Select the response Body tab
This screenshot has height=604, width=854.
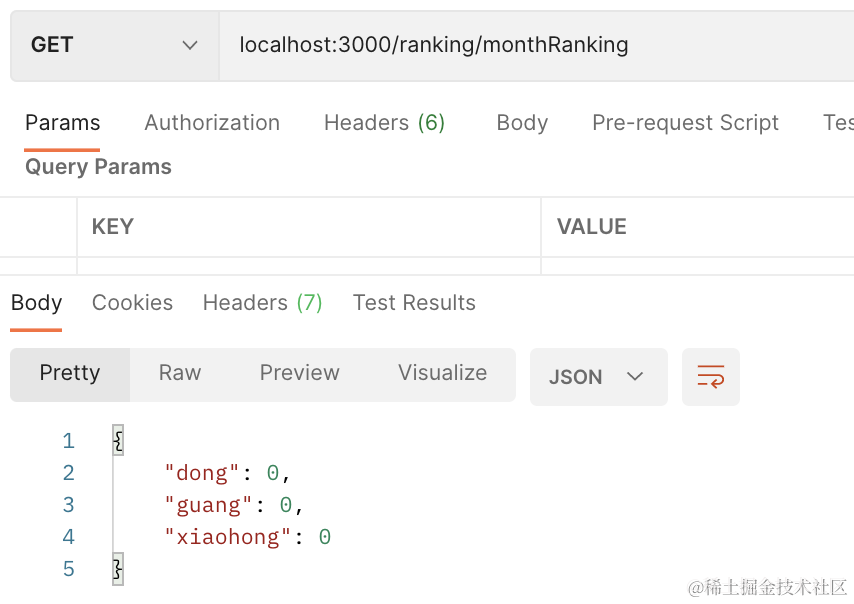coord(37,303)
